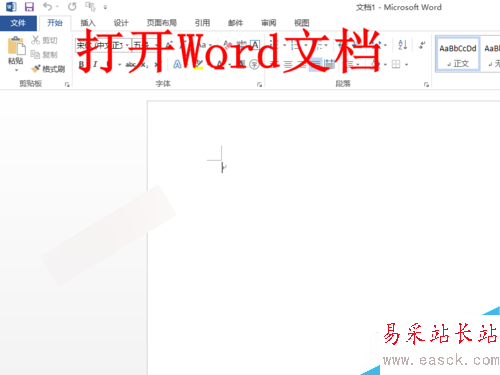Switch to the View (视图) tab
This screenshot has width=500, height=375.
point(302,23)
